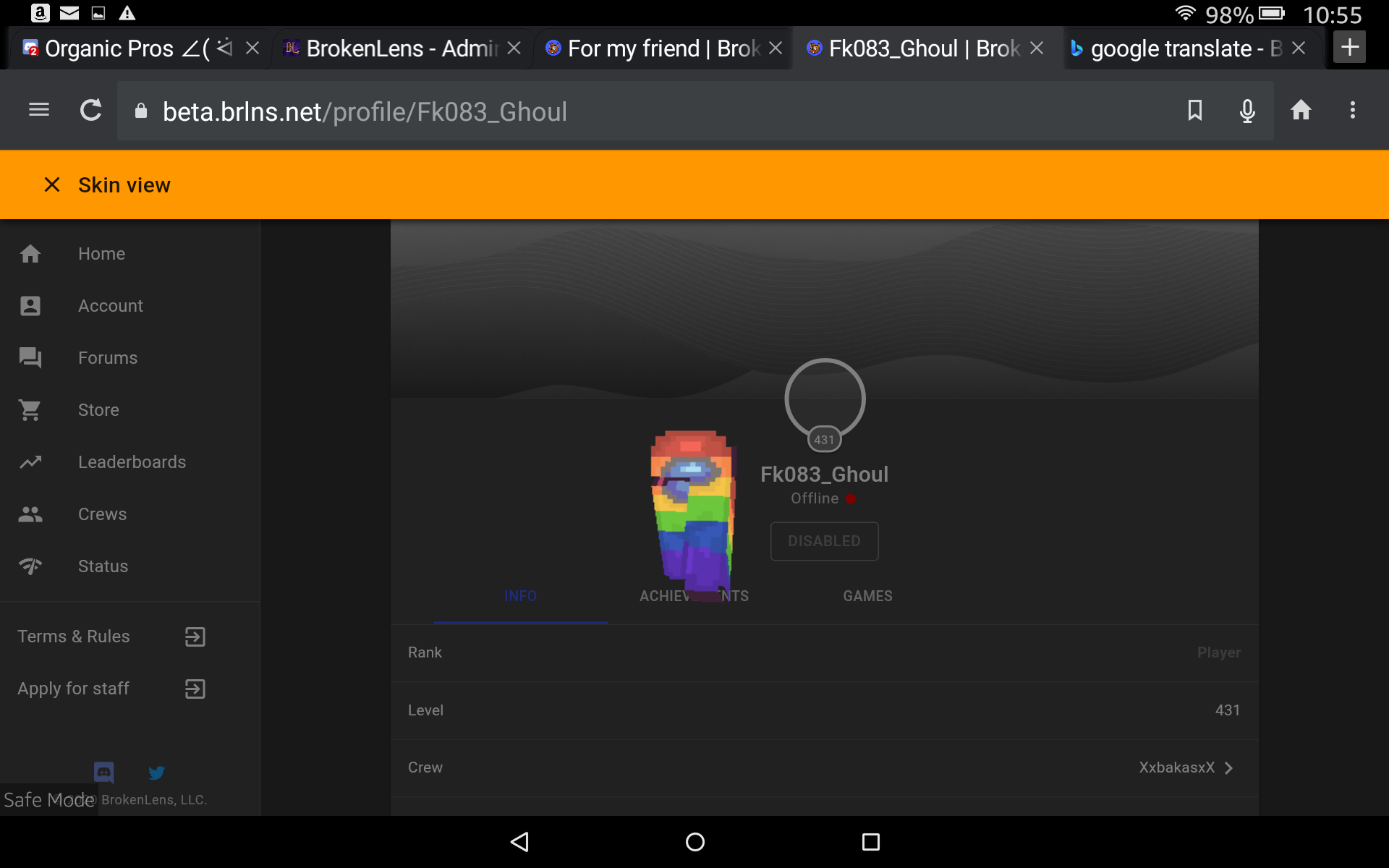Screen dimensions: 1389x868
Task: Open Crews in the sidebar
Action: click(x=130, y=514)
